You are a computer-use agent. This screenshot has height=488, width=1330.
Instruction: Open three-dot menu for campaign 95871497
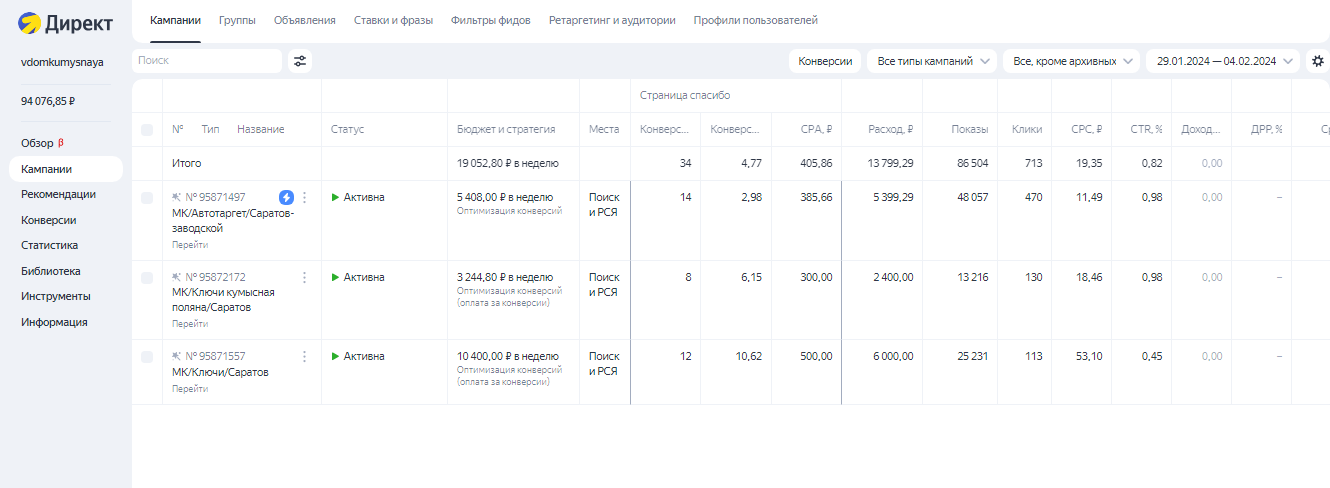[x=305, y=198]
